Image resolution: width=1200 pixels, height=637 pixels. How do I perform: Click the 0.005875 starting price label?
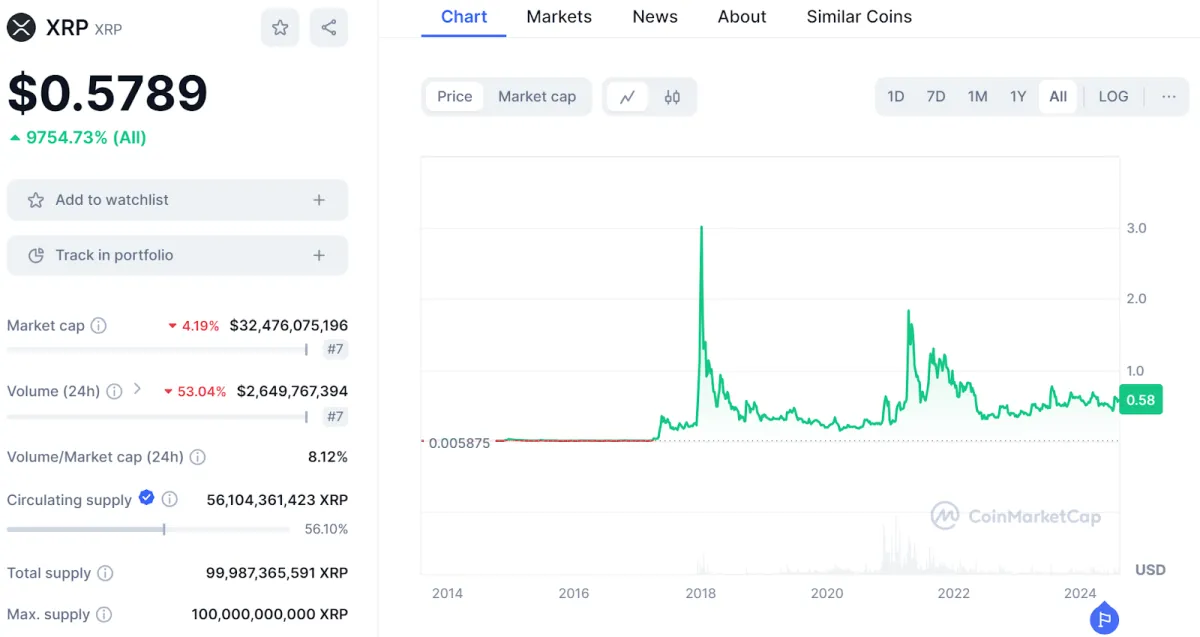[x=459, y=443]
